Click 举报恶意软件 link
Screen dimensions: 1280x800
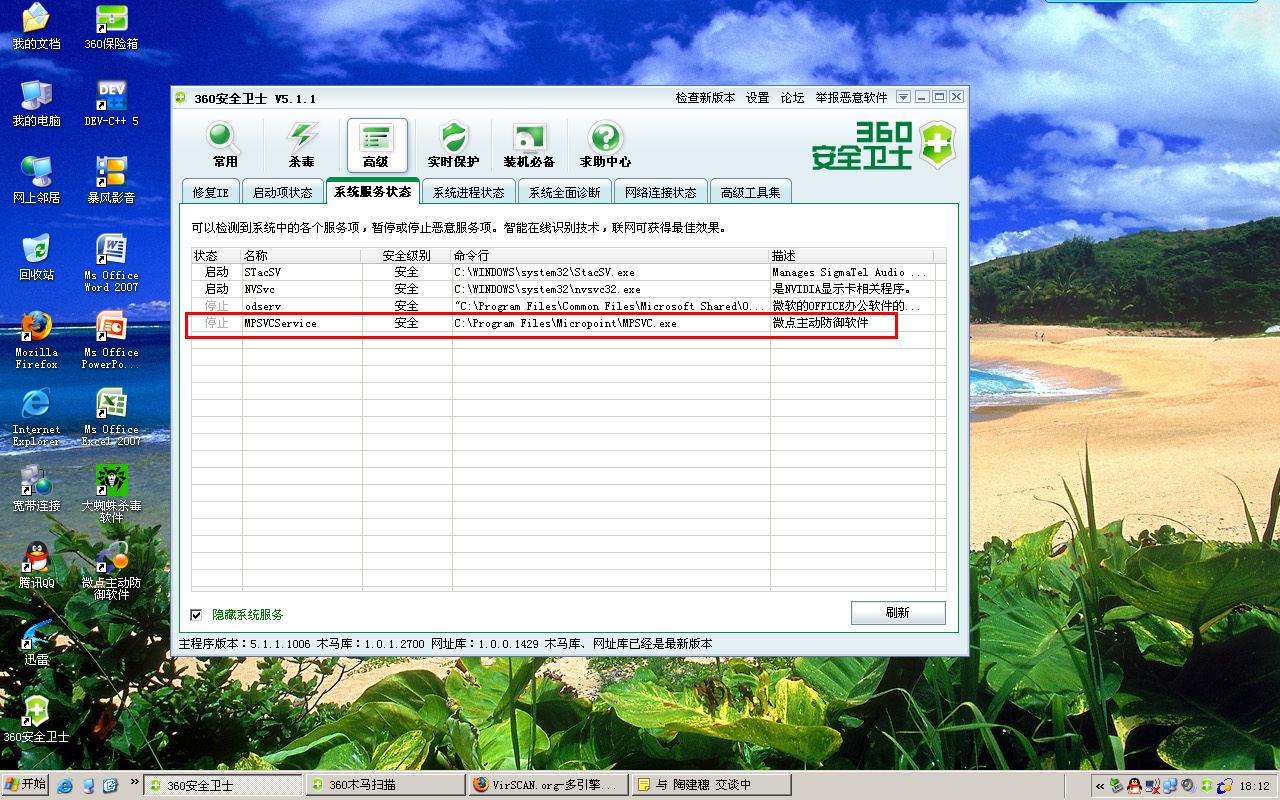pyautogui.click(x=851, y=98)
